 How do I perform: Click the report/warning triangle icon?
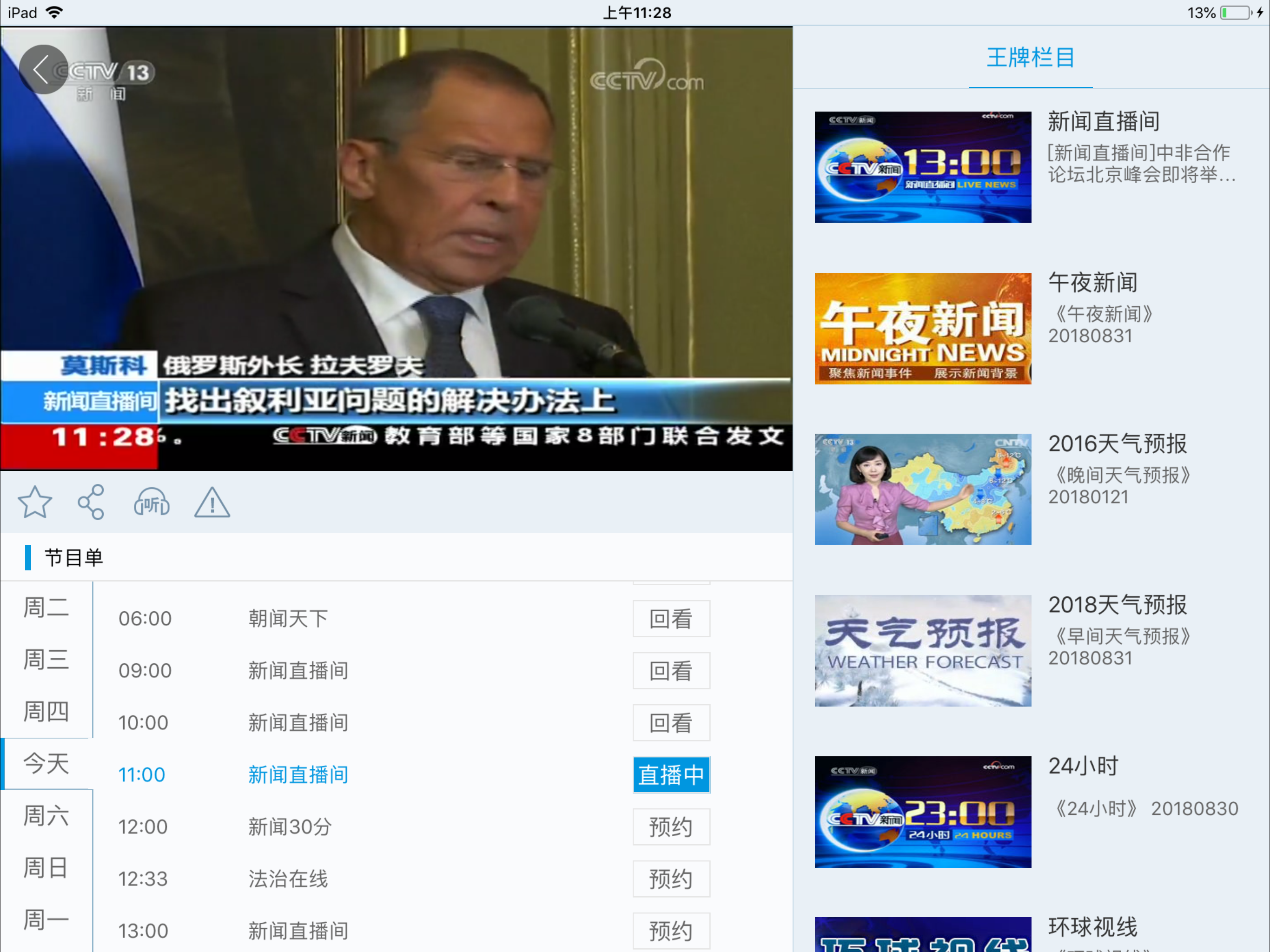(x=211, y=502)
